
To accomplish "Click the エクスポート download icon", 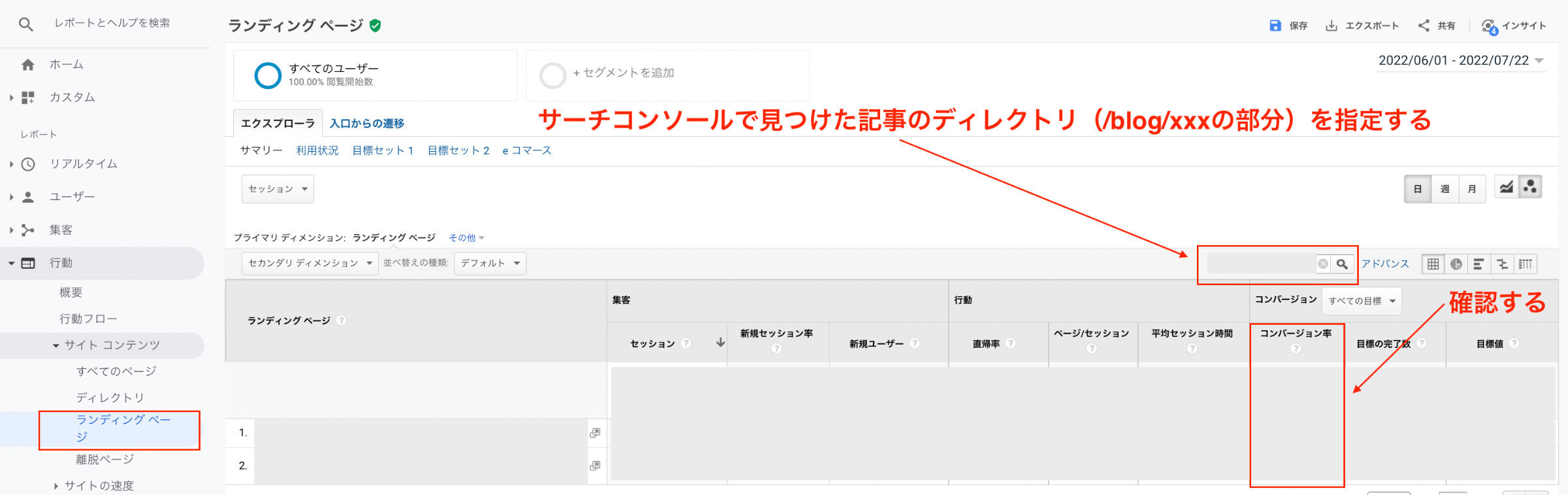I will point(1331,26).
